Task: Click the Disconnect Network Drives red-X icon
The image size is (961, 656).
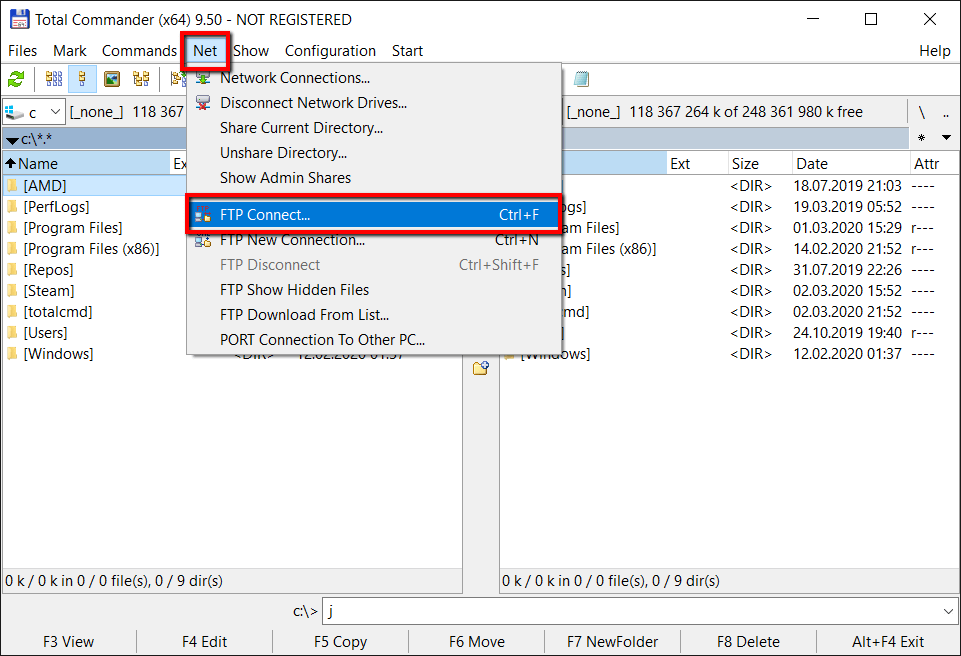Action: pyautogui.click(x=203, y=103)
